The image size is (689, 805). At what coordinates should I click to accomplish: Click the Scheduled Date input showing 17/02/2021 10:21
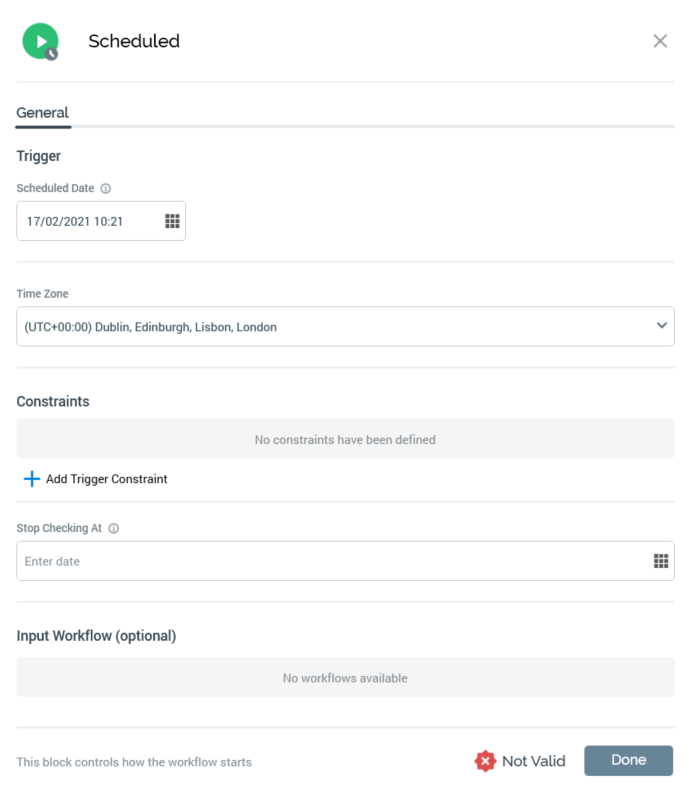coord(88,221)
